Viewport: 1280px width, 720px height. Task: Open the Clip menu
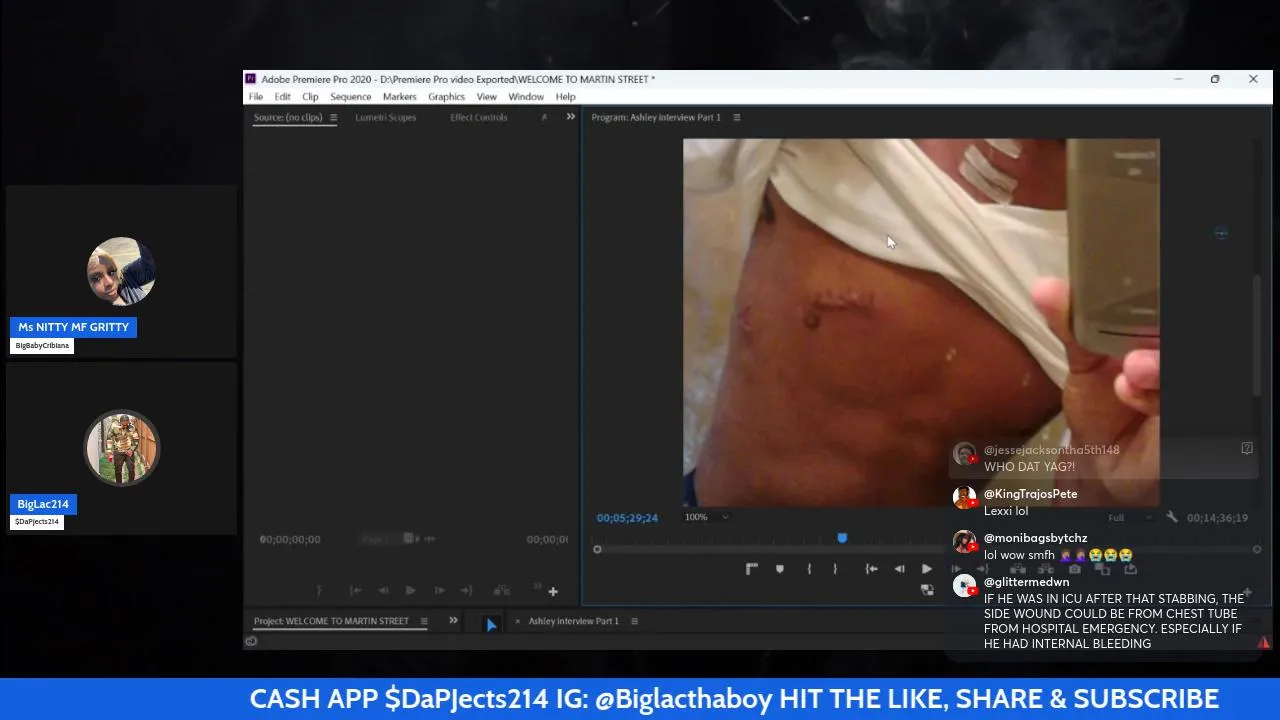tap(310, 97)
